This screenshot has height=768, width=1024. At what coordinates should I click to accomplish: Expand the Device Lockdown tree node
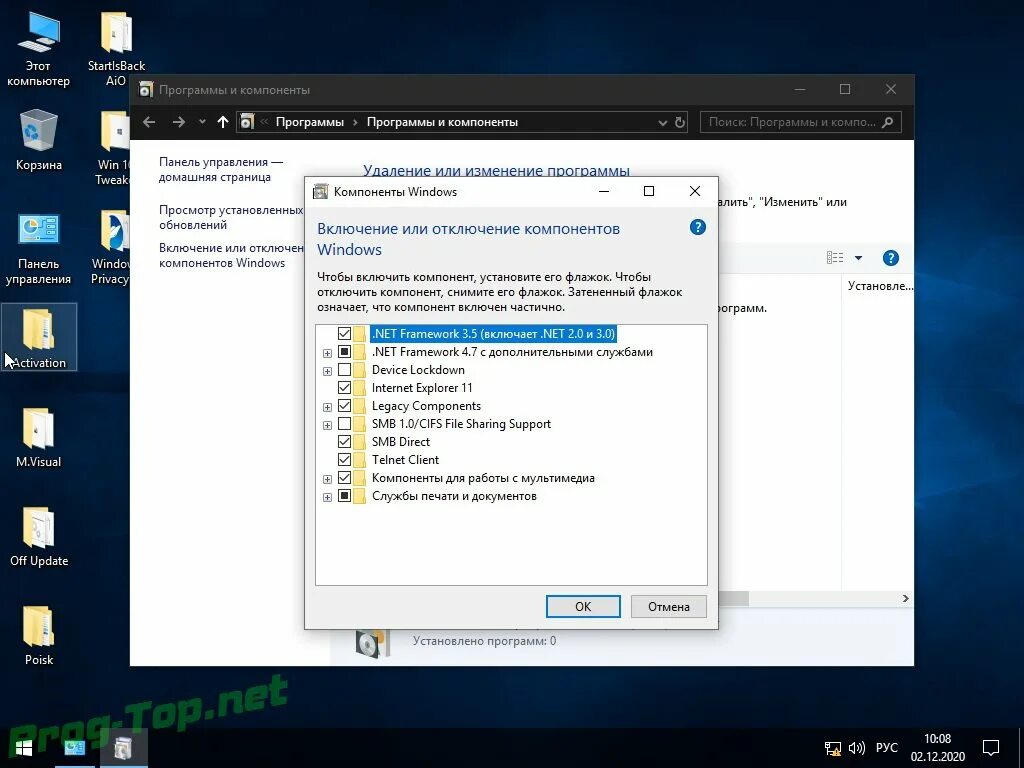(327, 371)
